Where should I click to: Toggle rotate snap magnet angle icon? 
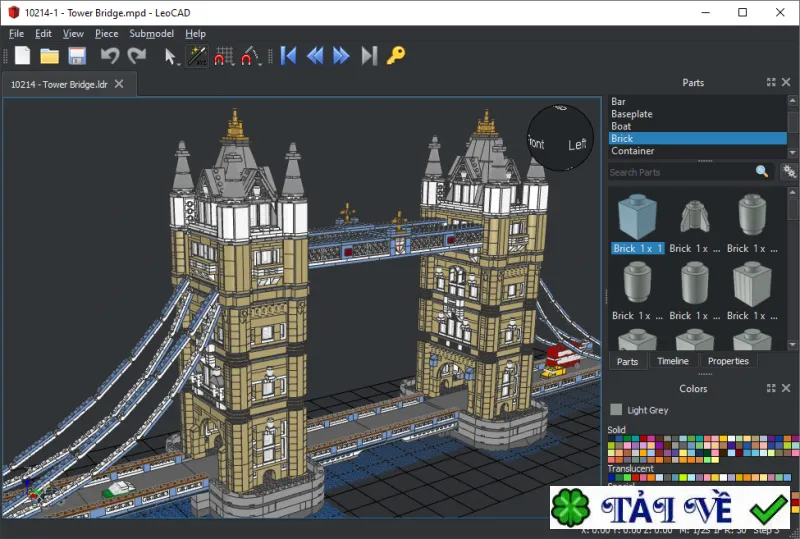coord(248,56)
